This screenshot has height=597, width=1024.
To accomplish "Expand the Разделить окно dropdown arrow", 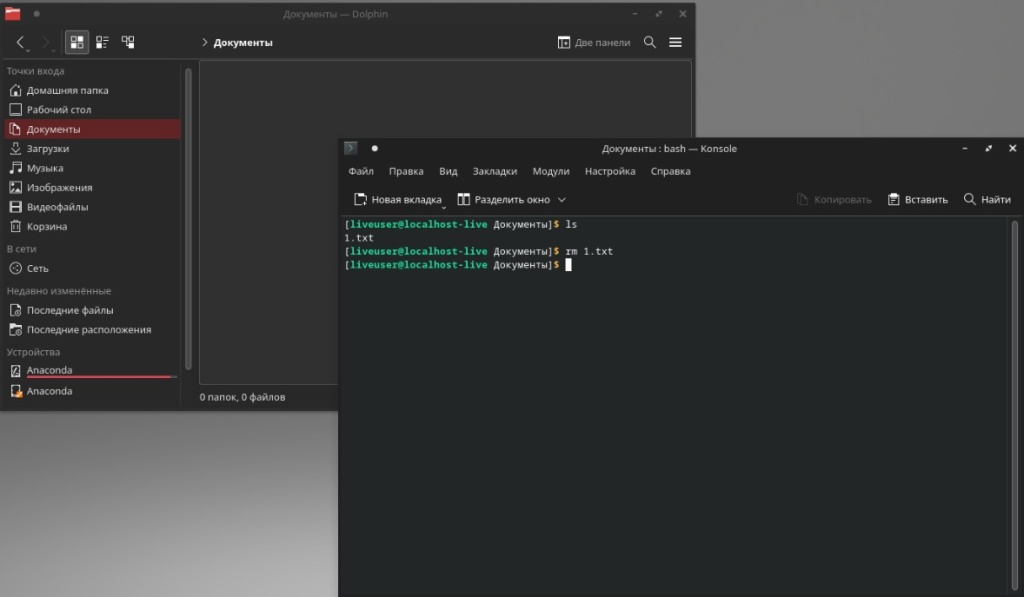I will [x=562, y=199].
